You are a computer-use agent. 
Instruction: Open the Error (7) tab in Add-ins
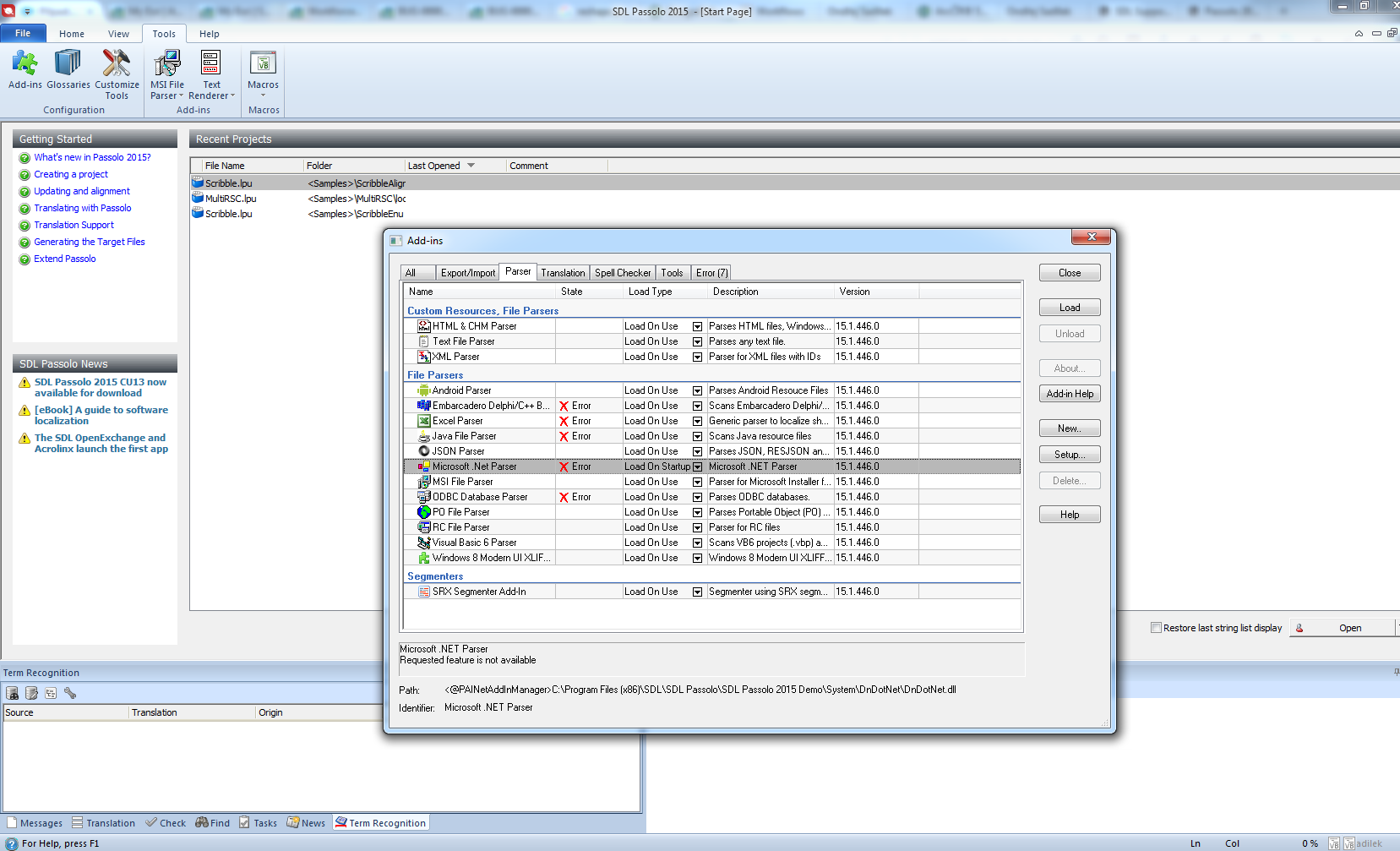click(x=711, y=273)
